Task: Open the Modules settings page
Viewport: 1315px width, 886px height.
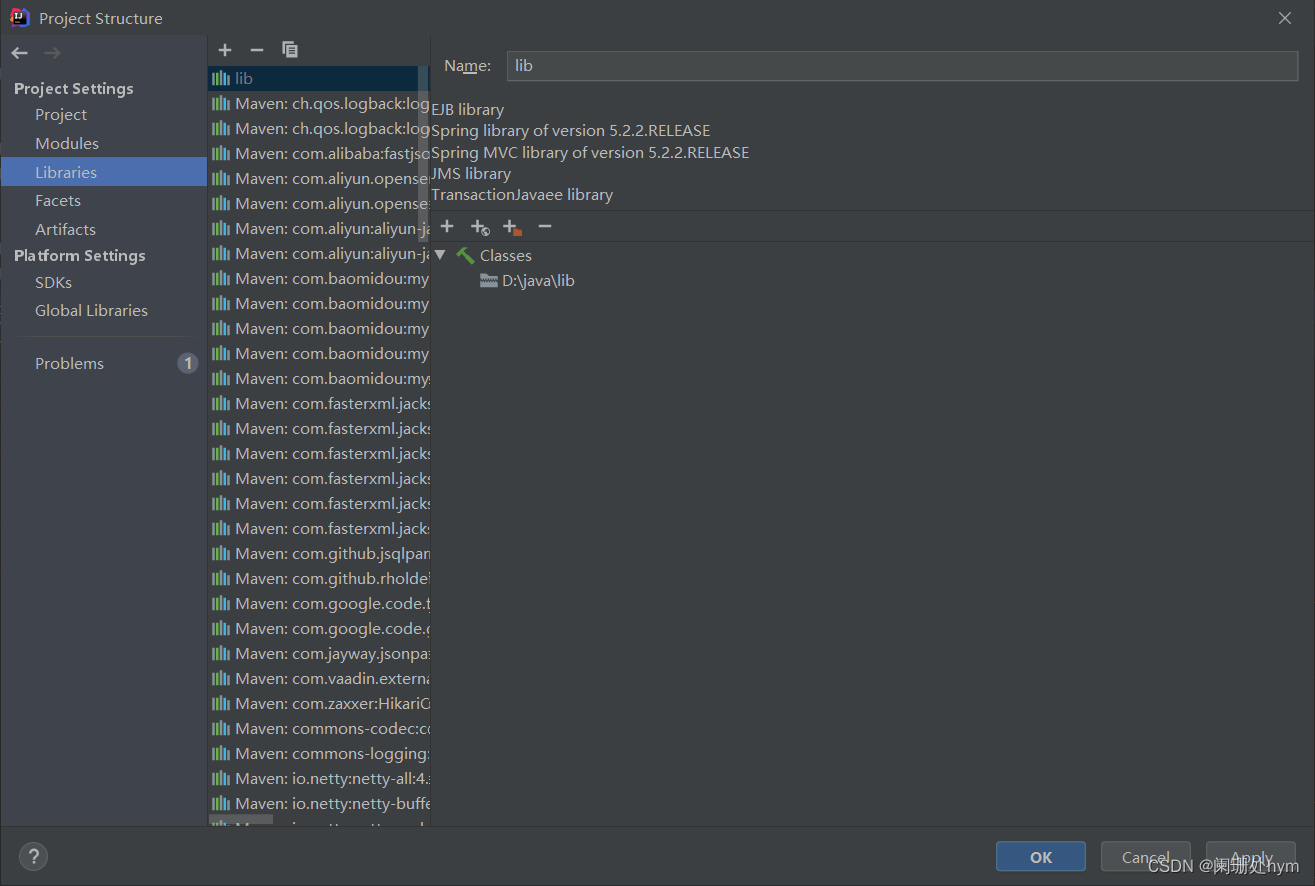Action: (67, 144)
